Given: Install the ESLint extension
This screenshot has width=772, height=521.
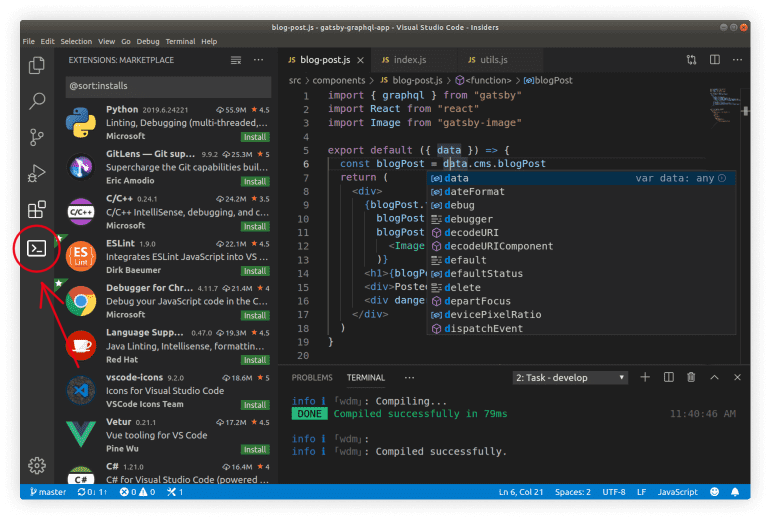Looking at the screenshot, I should pyautogui.click(x=255, y=271).
